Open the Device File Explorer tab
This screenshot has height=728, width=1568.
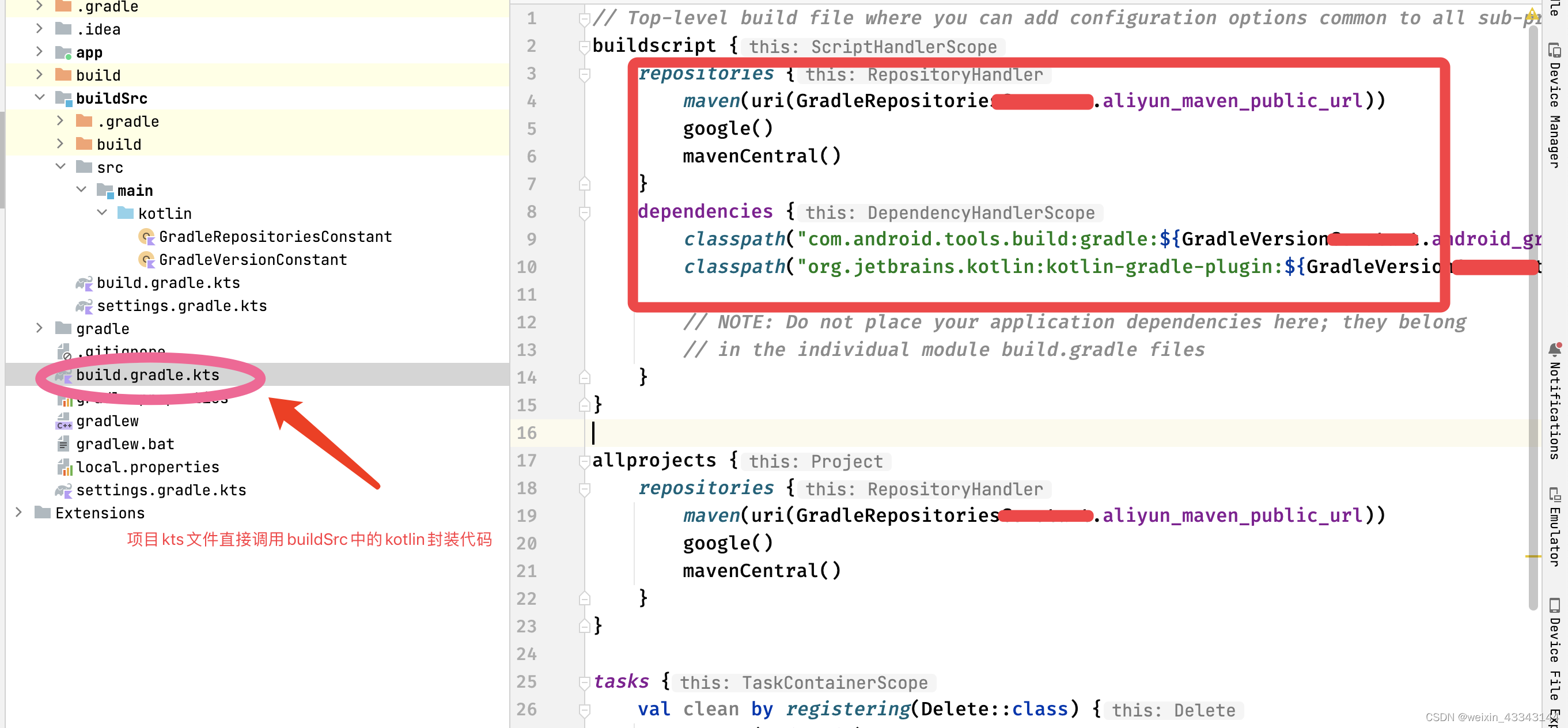(x=1556, y=663)
